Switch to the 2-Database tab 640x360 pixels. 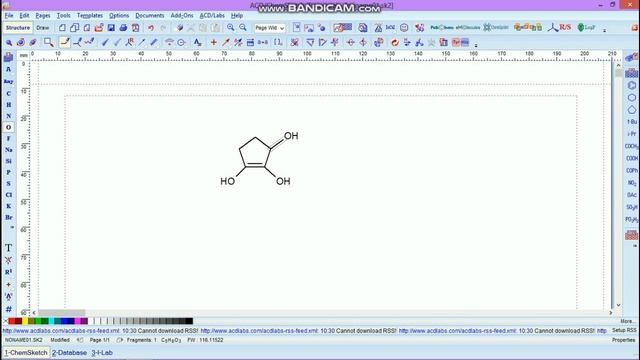pyautogui.click(x=69, y=353)
